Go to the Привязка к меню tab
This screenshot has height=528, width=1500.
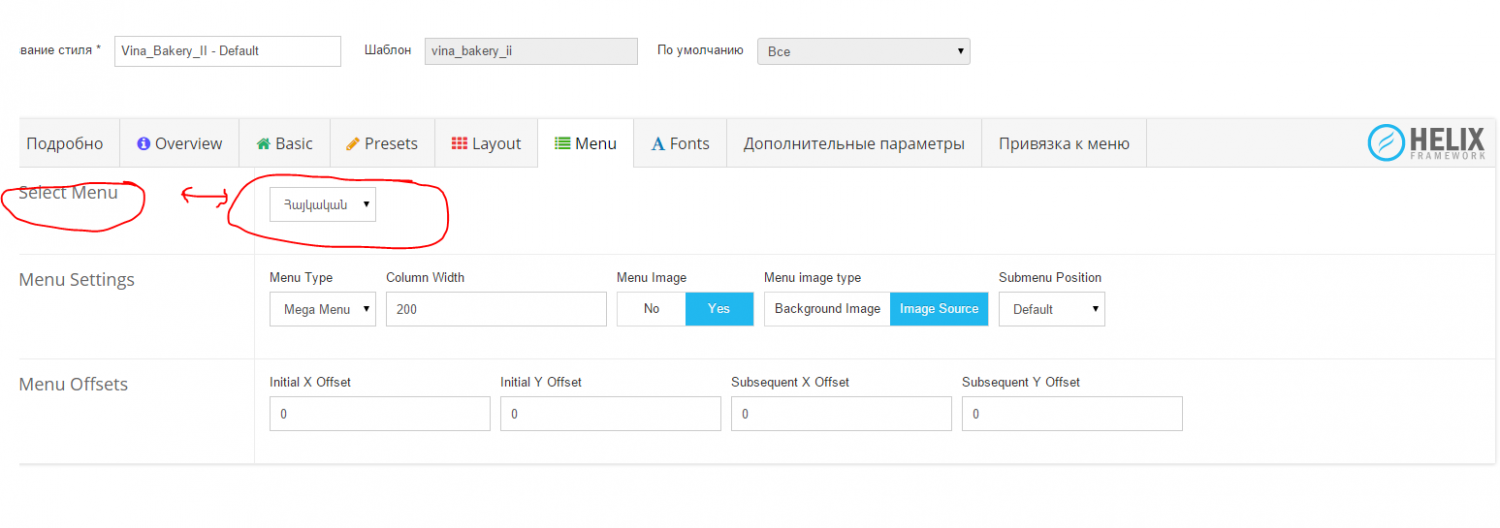(1063, 144)
